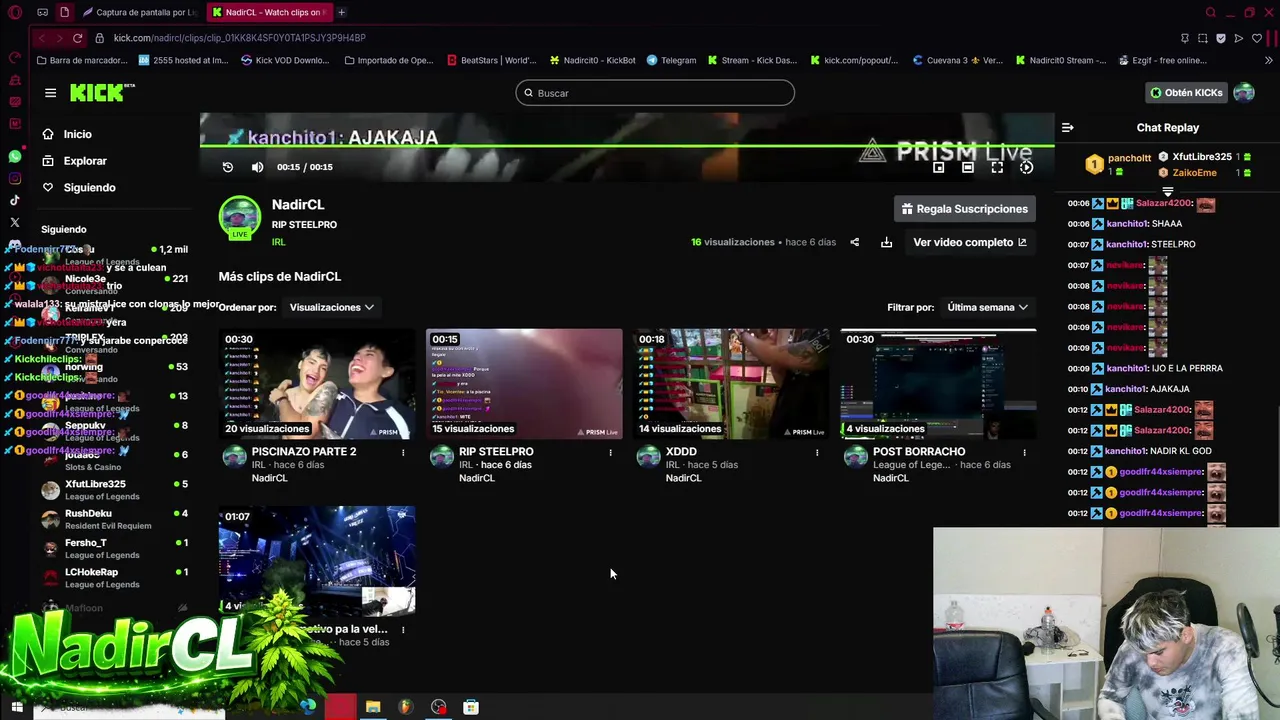The height and width of the screenshot is (720, 1280).
Task: Click the green clip progress bar
Action: coord(627,146)
